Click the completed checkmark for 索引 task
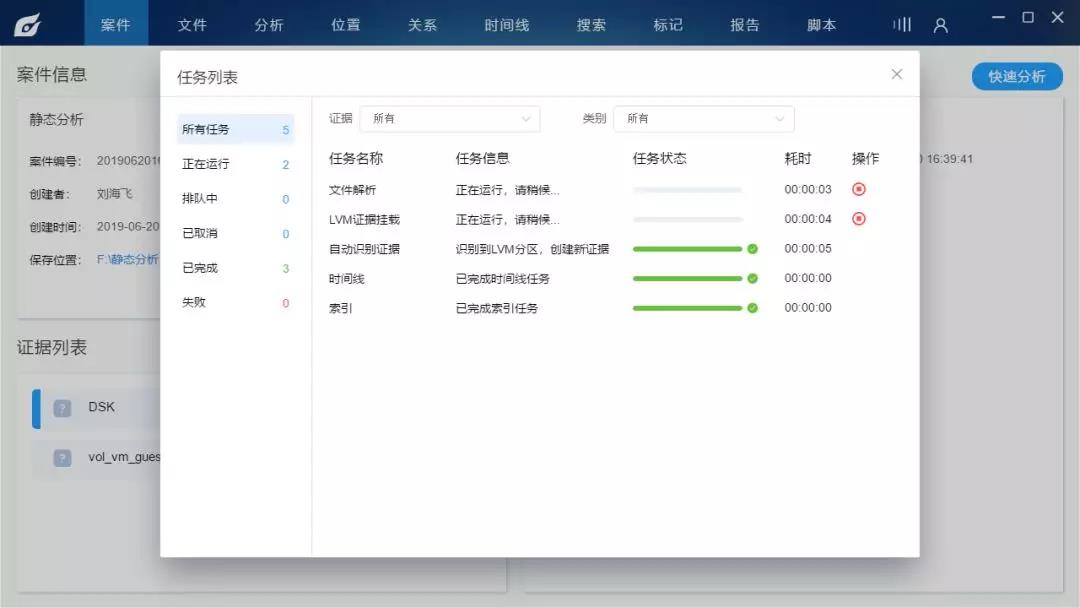 pos(752,308)
